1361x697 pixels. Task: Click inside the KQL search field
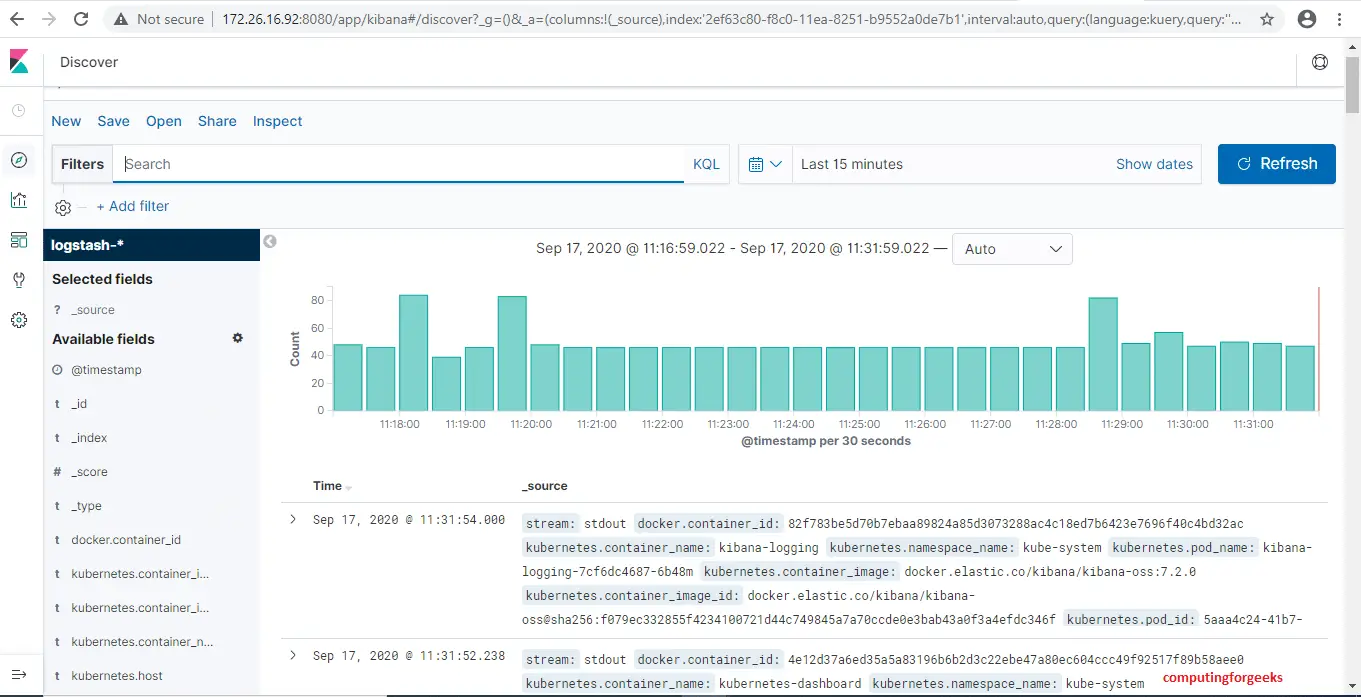[400, 164]
